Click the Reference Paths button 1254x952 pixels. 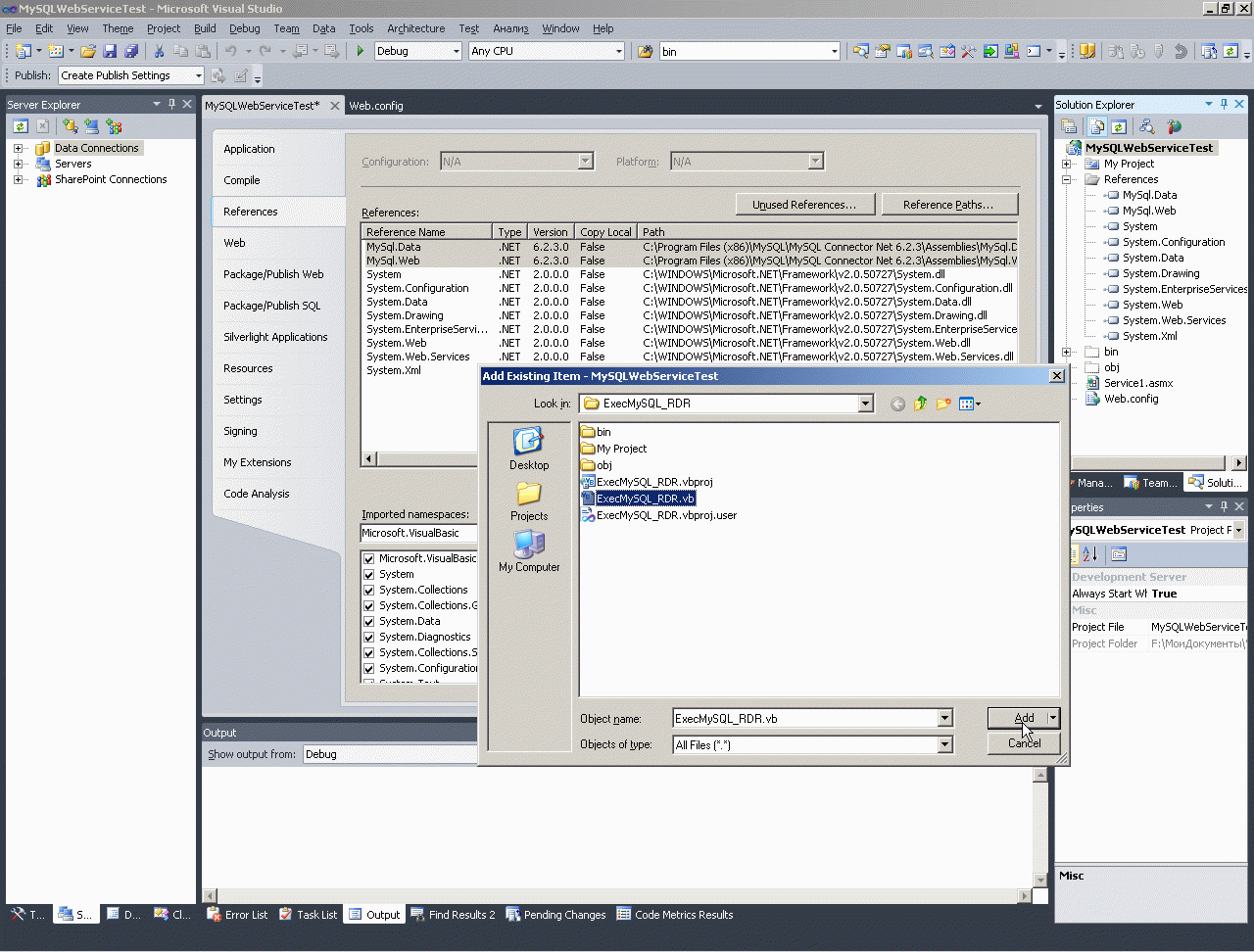(x=948, y=205)
